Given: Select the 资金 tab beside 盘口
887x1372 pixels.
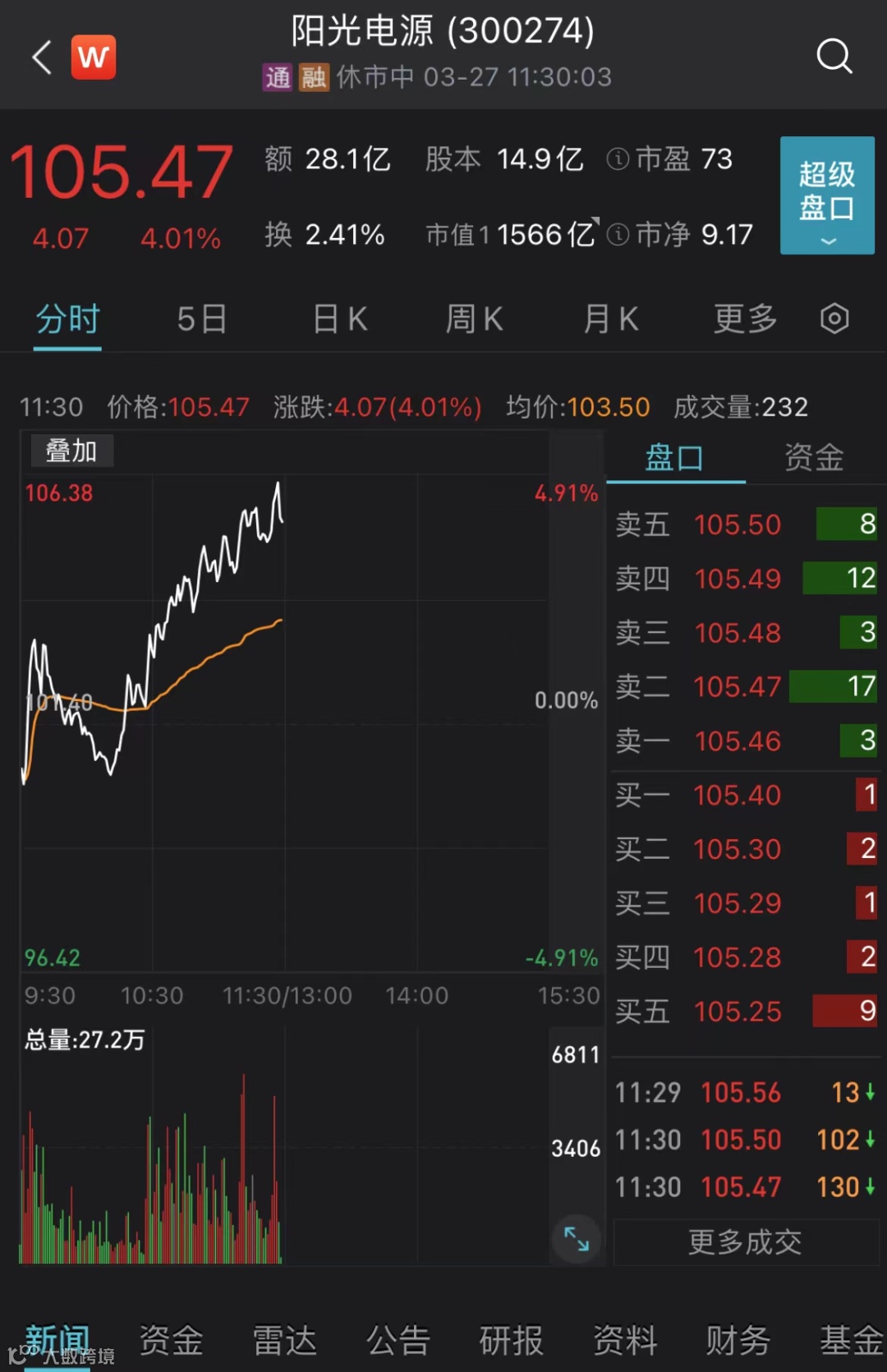Looking at the screenshot, I should pyautogui.click(x=814, y=457).
